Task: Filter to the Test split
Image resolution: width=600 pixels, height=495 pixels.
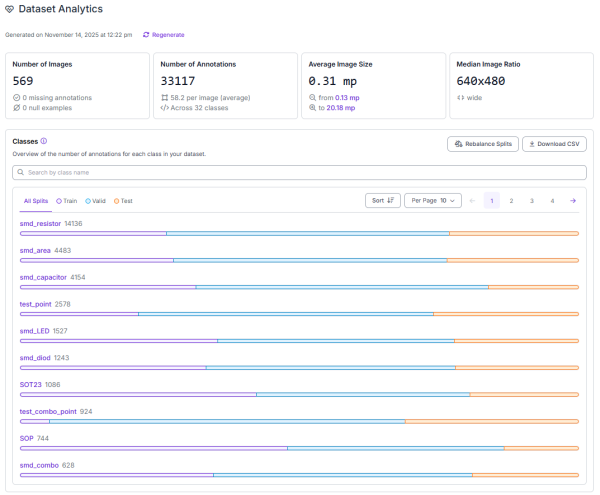Action: (x=123, y=201)
